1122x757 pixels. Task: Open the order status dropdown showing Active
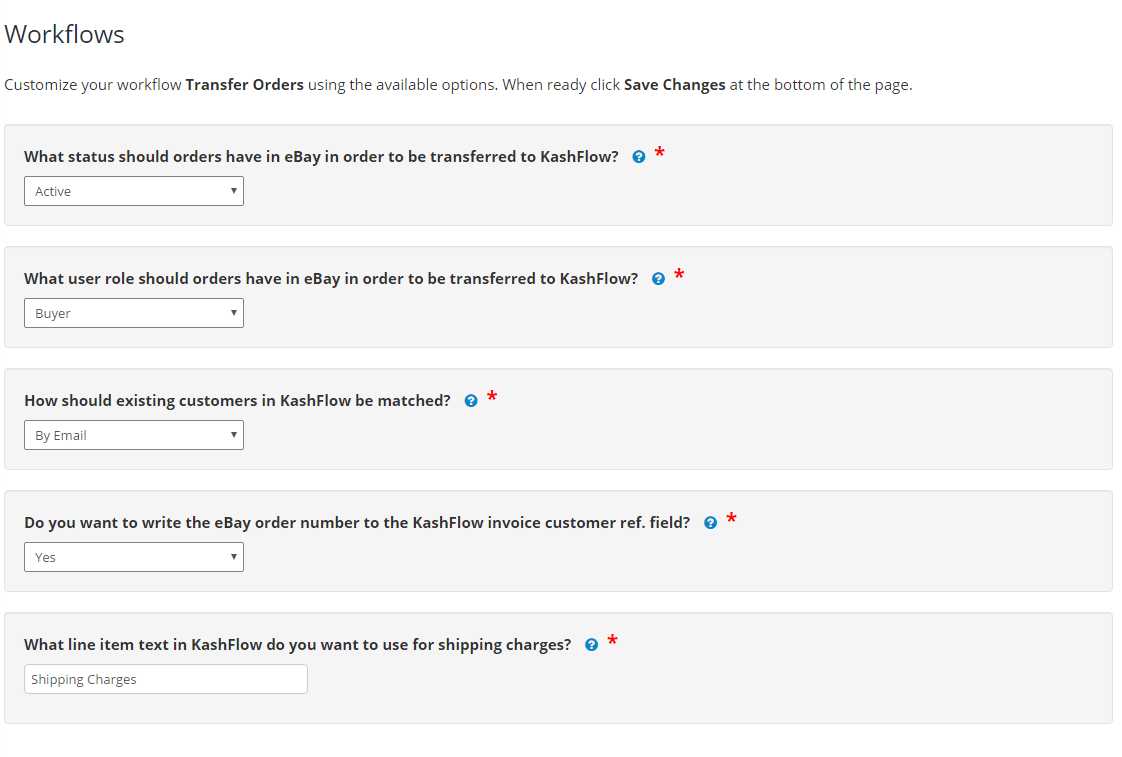coord(134,191)
